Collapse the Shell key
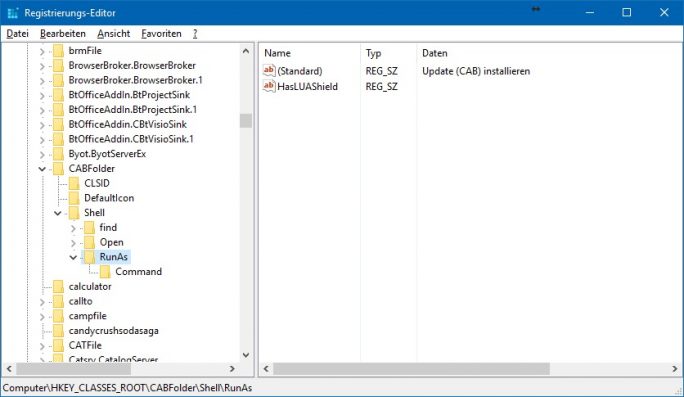The height and width of the screenshot is (397, 684). tap(58, 213)
